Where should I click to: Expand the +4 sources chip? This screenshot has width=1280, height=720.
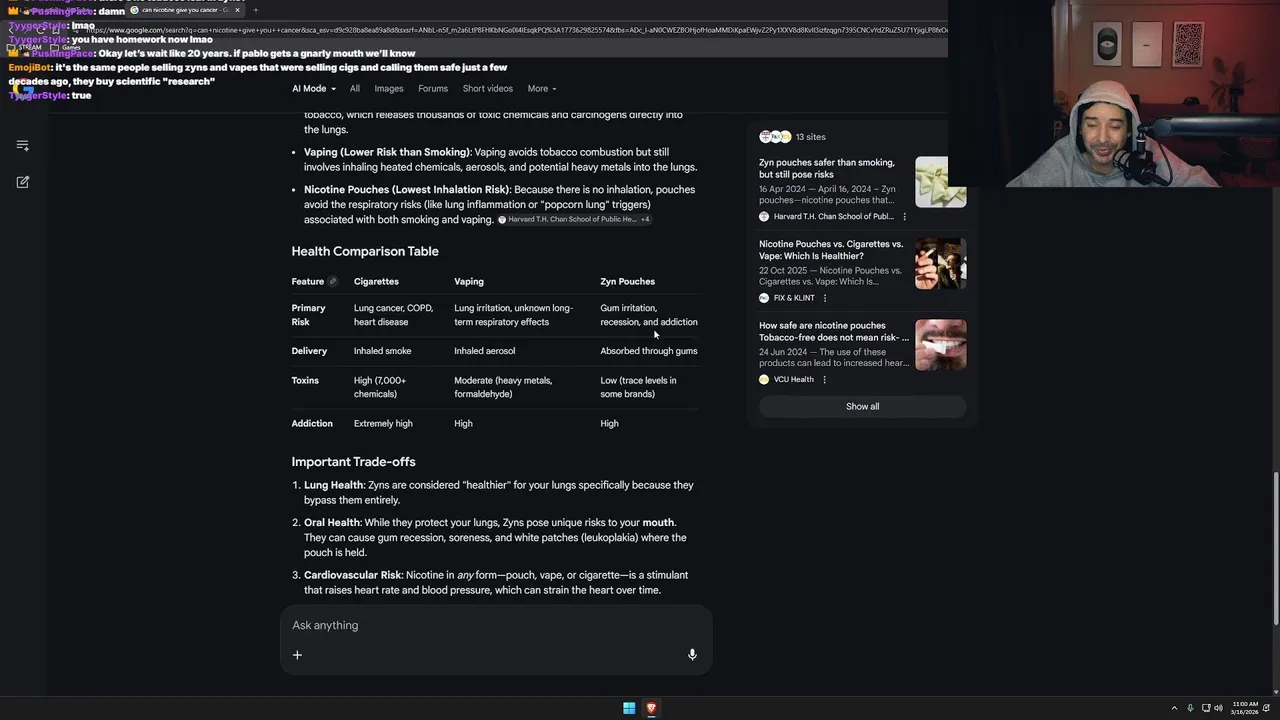(645, 219)
